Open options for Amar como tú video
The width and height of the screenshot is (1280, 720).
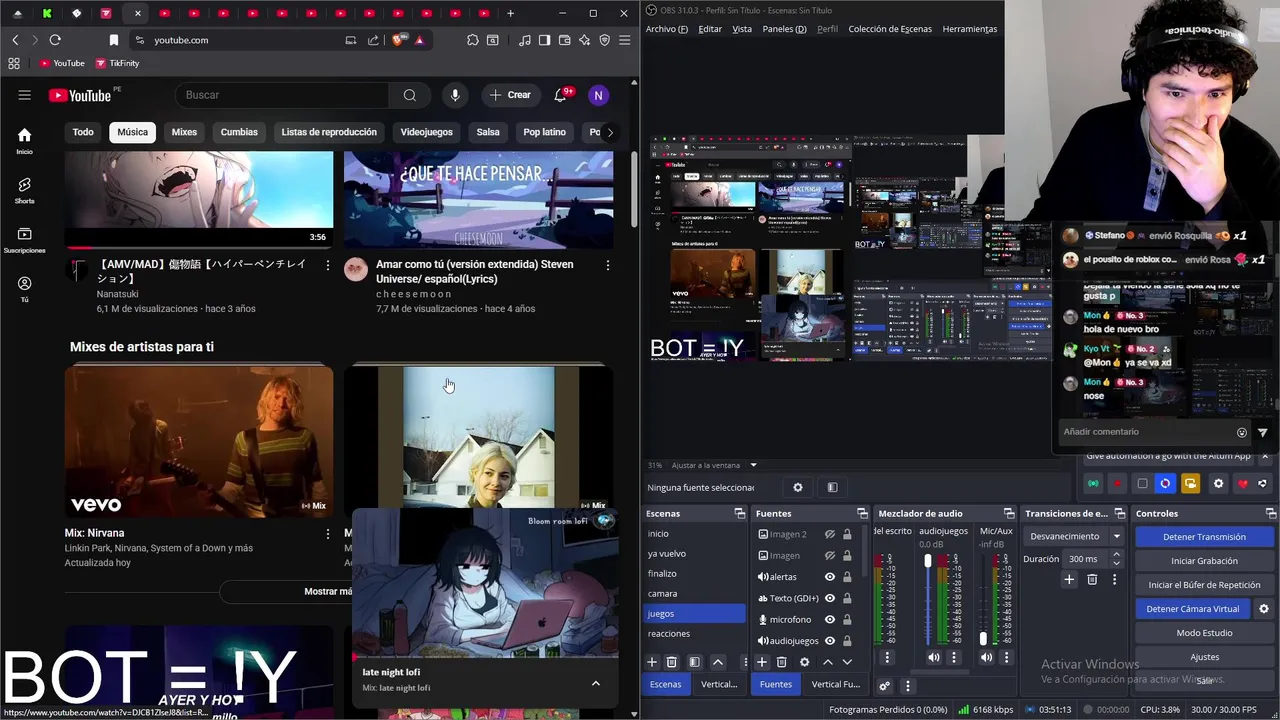pyautogui.click(x=607, y=265)
